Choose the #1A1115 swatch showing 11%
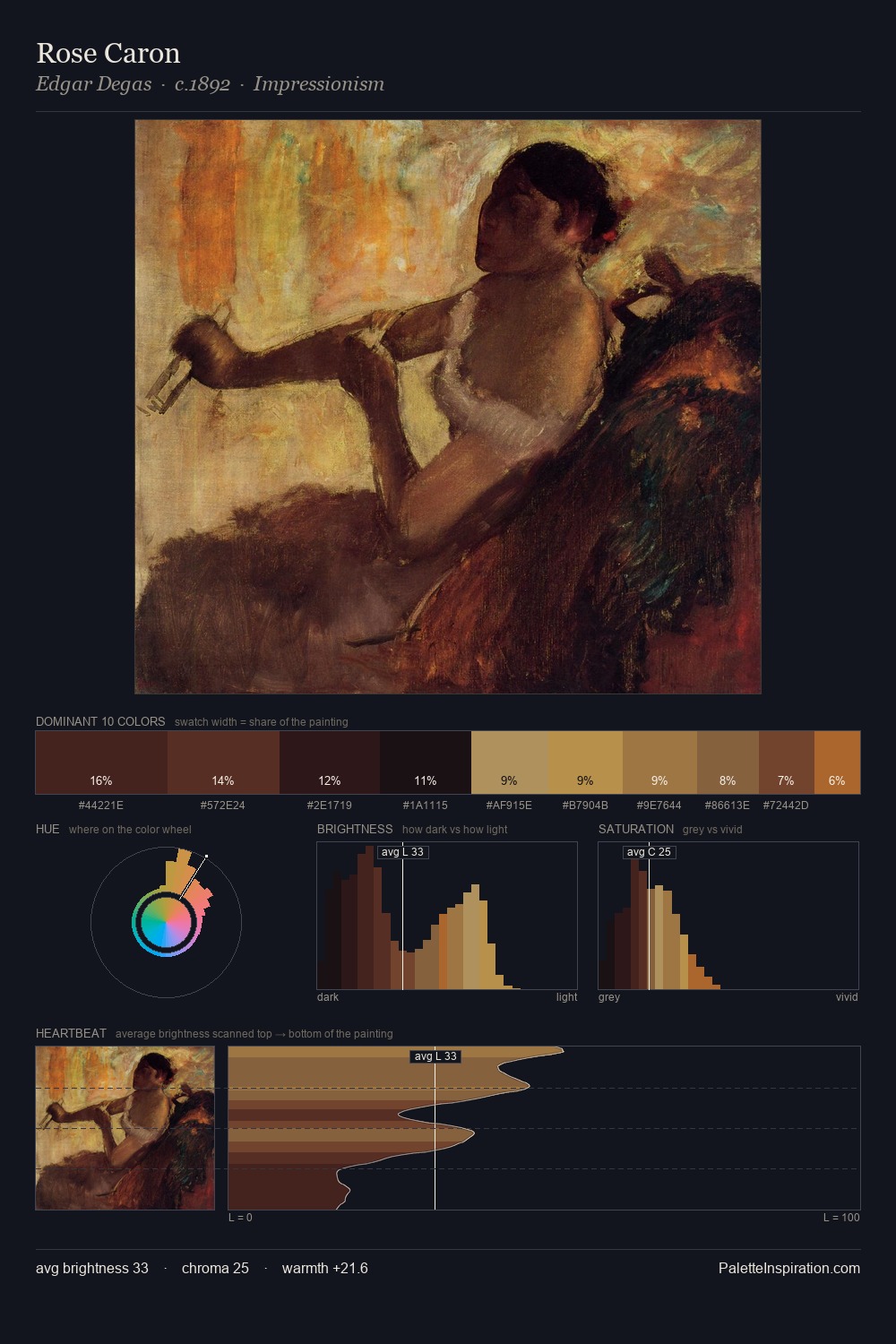The width and height of the screenshot is (896, 1344). [426, 762]
